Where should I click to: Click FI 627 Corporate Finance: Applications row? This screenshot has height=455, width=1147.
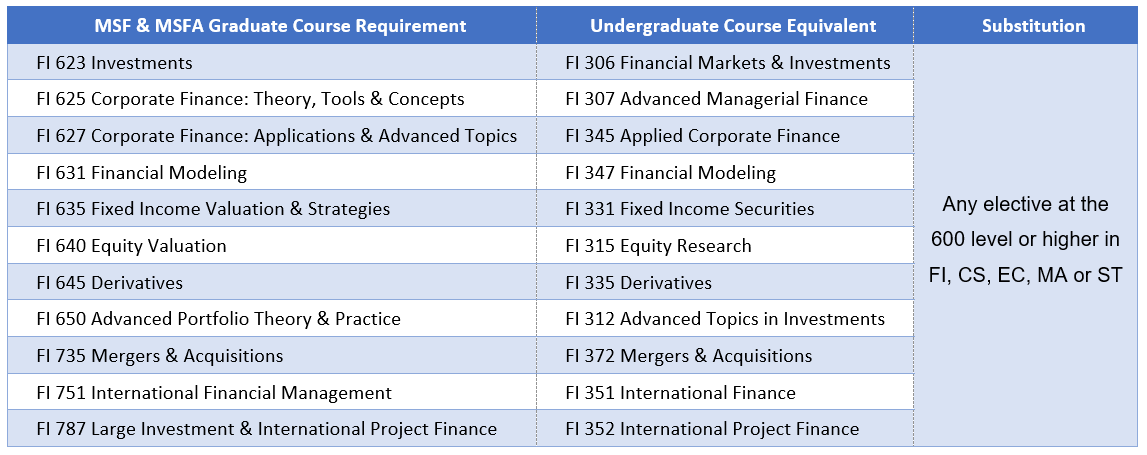(271, 135)
